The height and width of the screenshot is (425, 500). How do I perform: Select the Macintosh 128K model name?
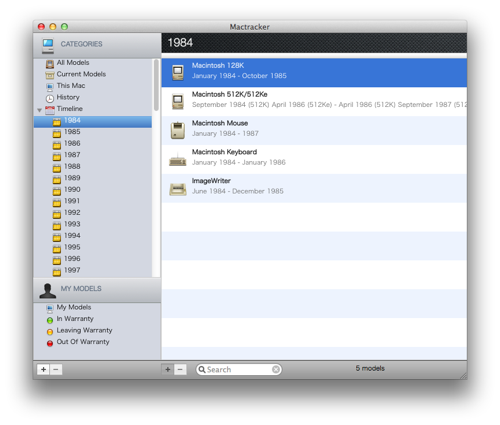point(218,65)
